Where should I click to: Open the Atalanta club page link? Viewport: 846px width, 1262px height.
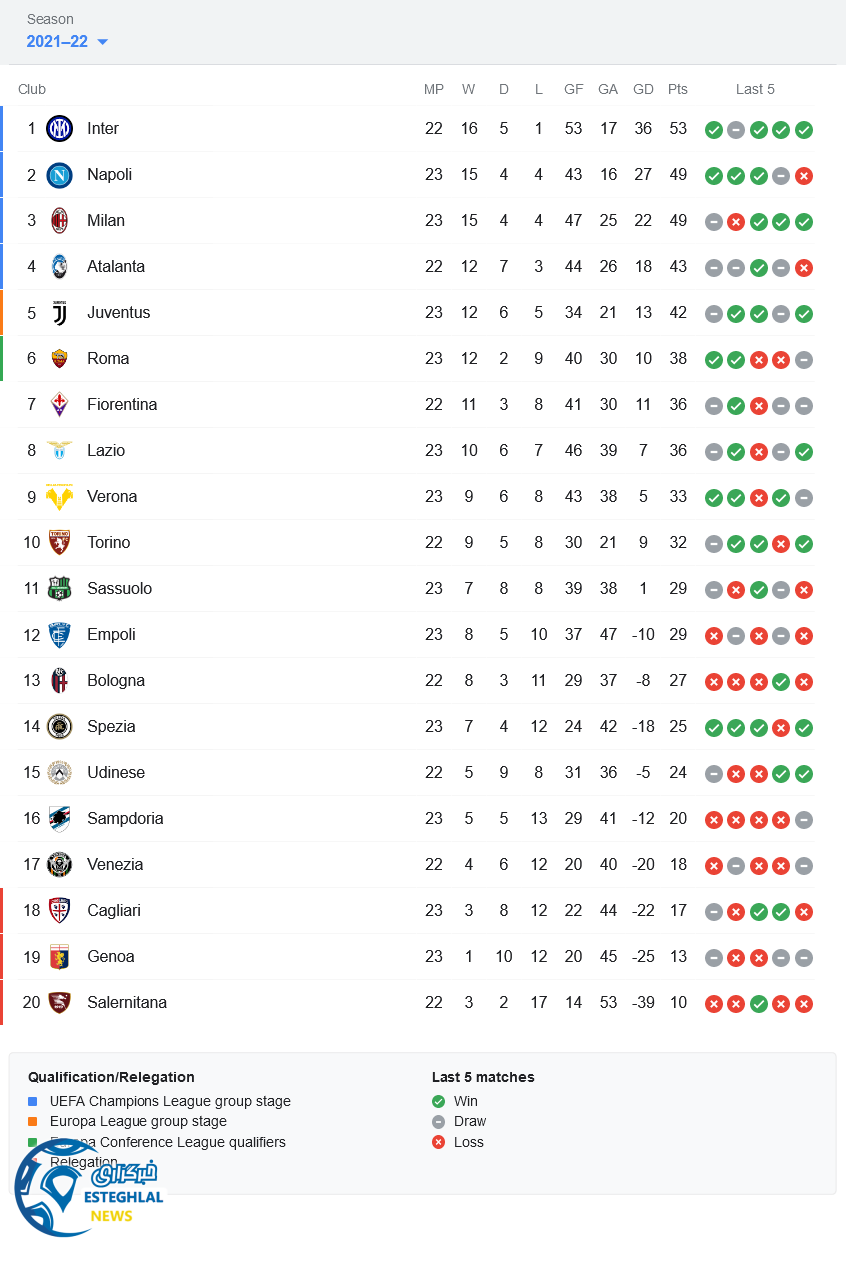[x=116, y=267]
